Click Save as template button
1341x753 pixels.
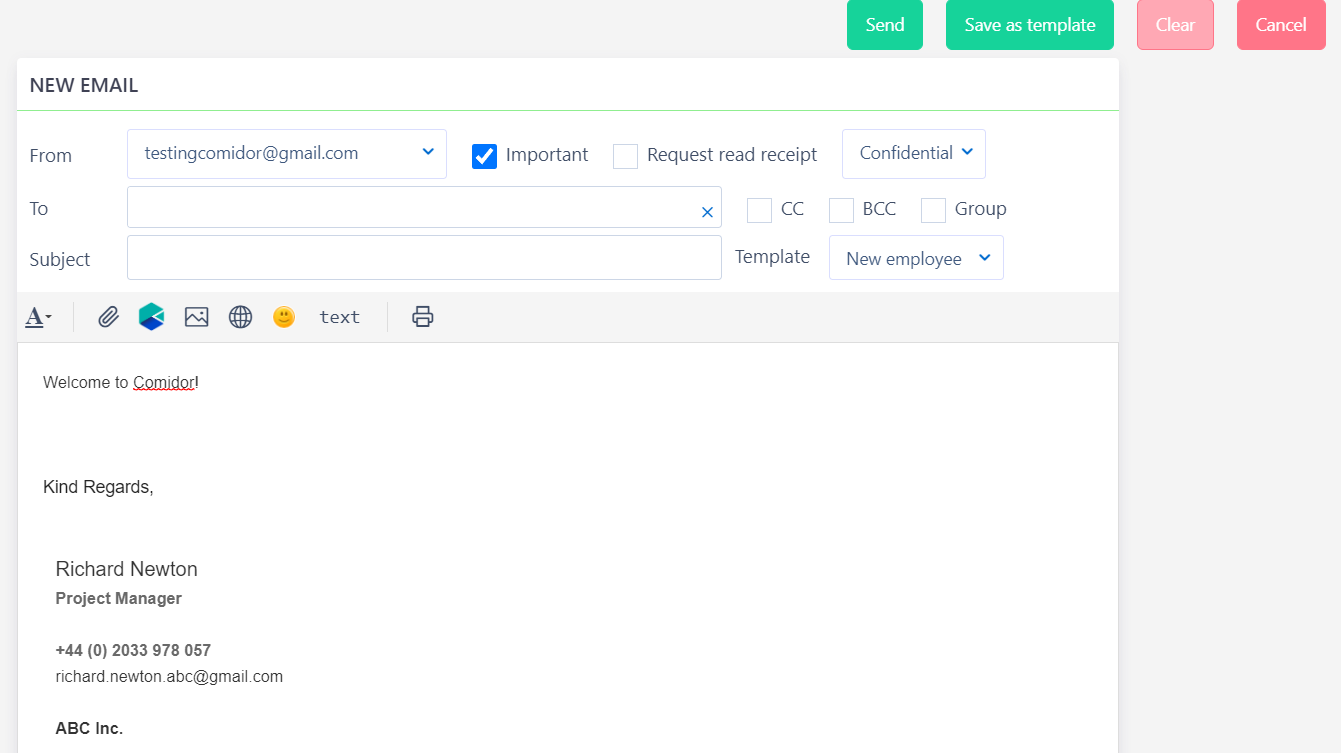[x=1030, y=25]
